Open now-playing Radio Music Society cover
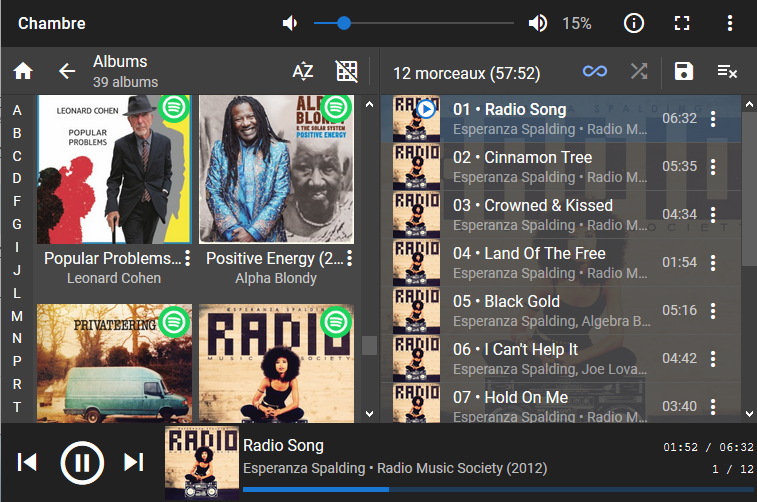 (202, 462)
